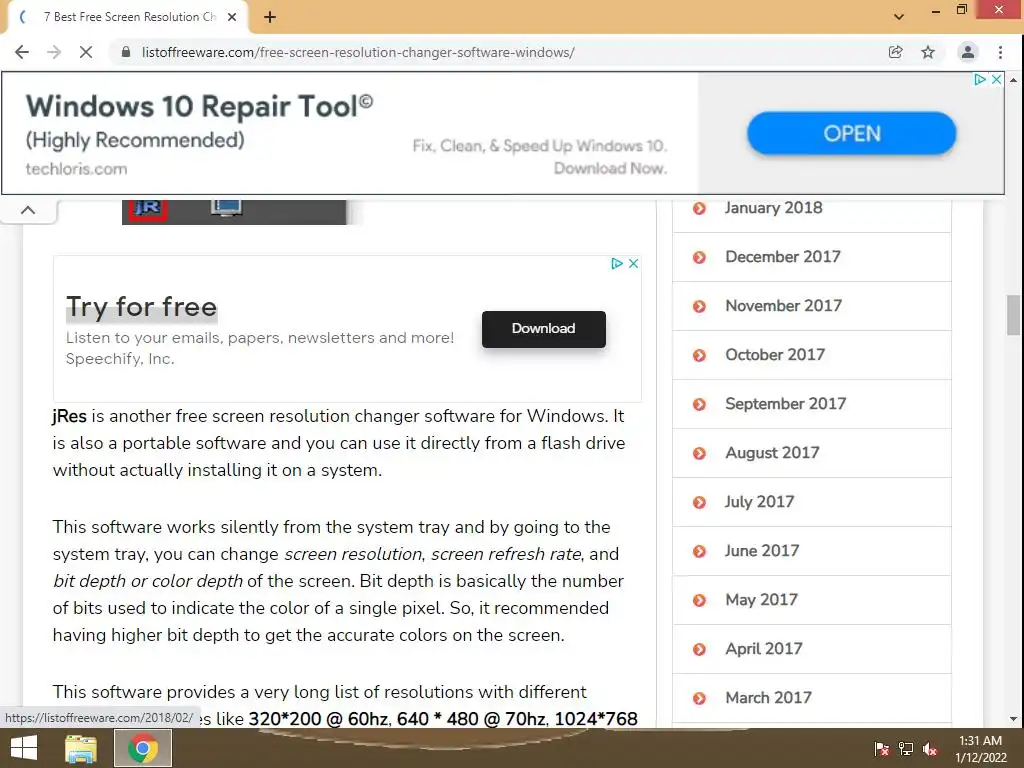Open December 2017 archive

pyautogui.click(x=782, y=257)
